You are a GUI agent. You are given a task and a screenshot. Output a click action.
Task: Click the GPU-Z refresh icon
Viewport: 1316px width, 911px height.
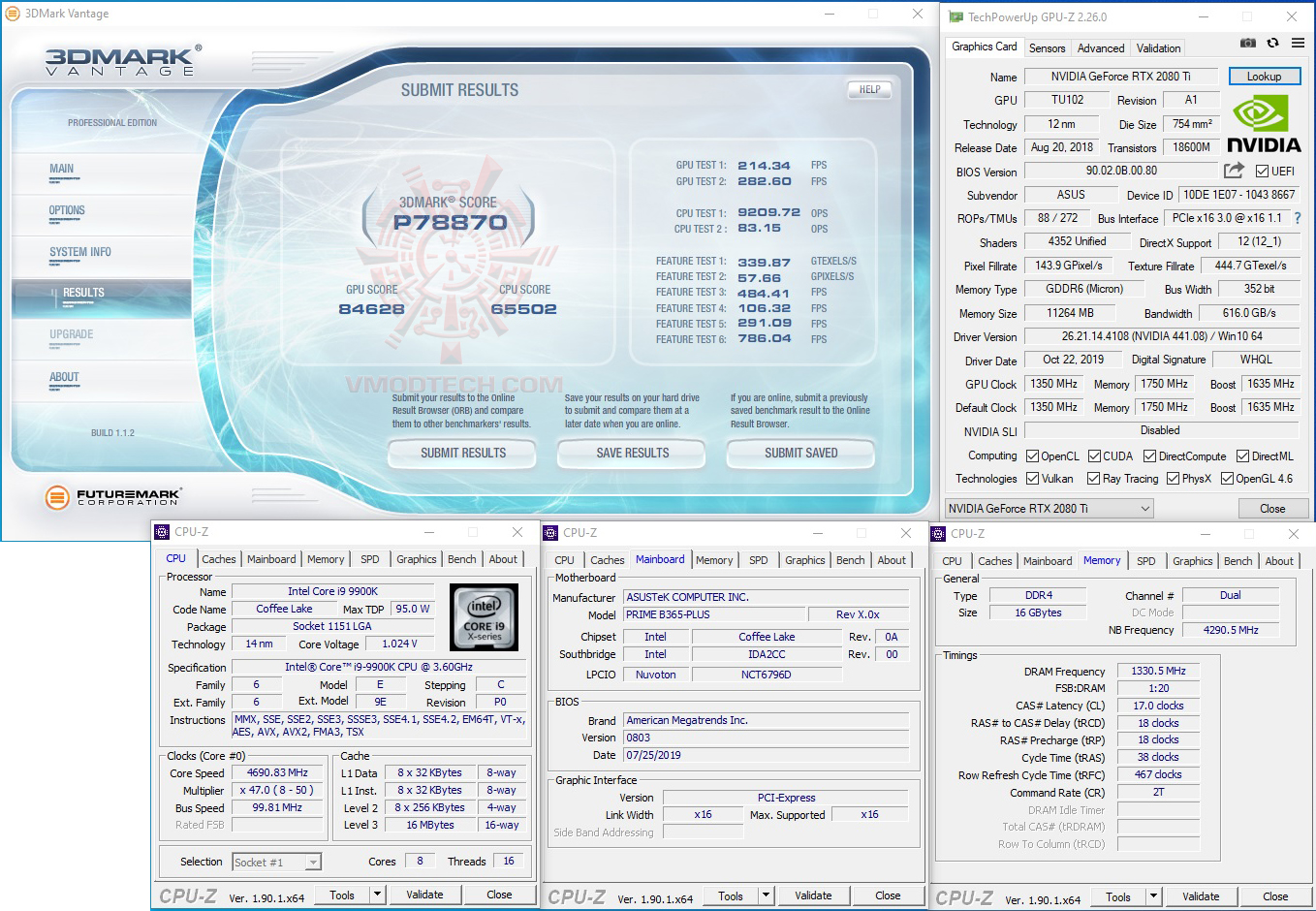click(x=1271, y=43)
